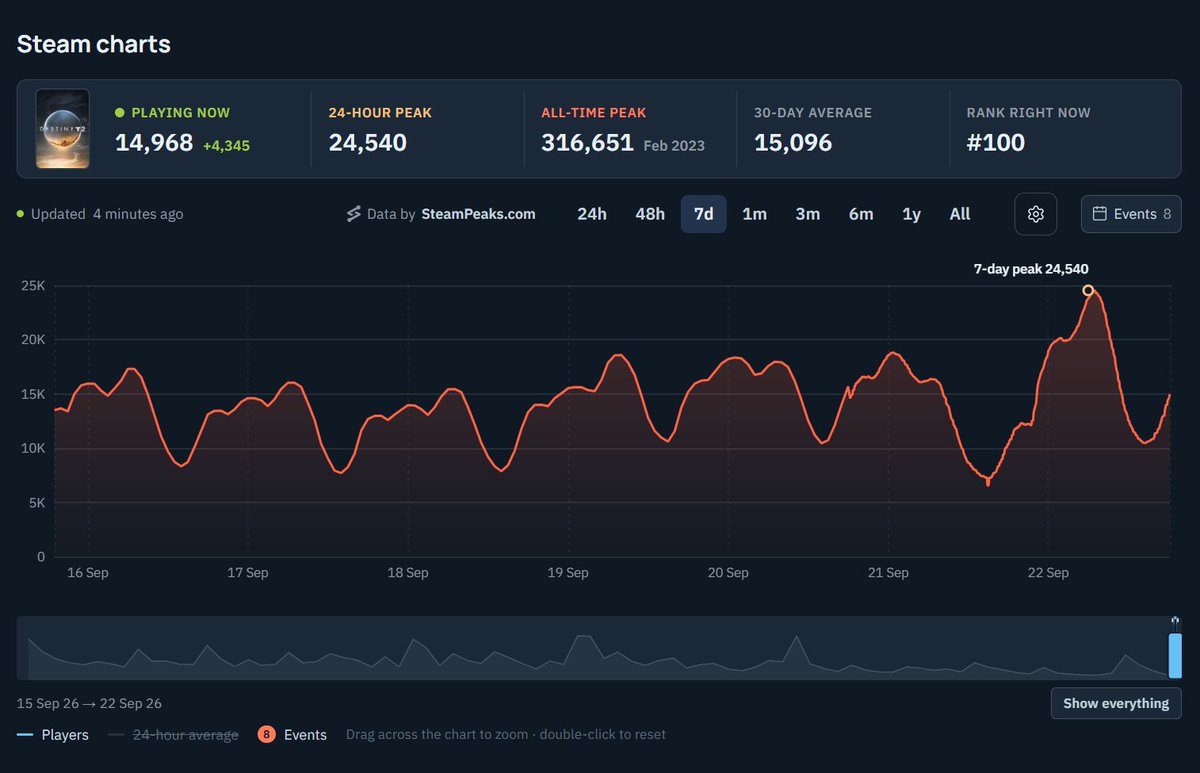The image size is (1200, 773).
Task: Open the SteamPeaks.com data source link
Action: click(478, 214)
